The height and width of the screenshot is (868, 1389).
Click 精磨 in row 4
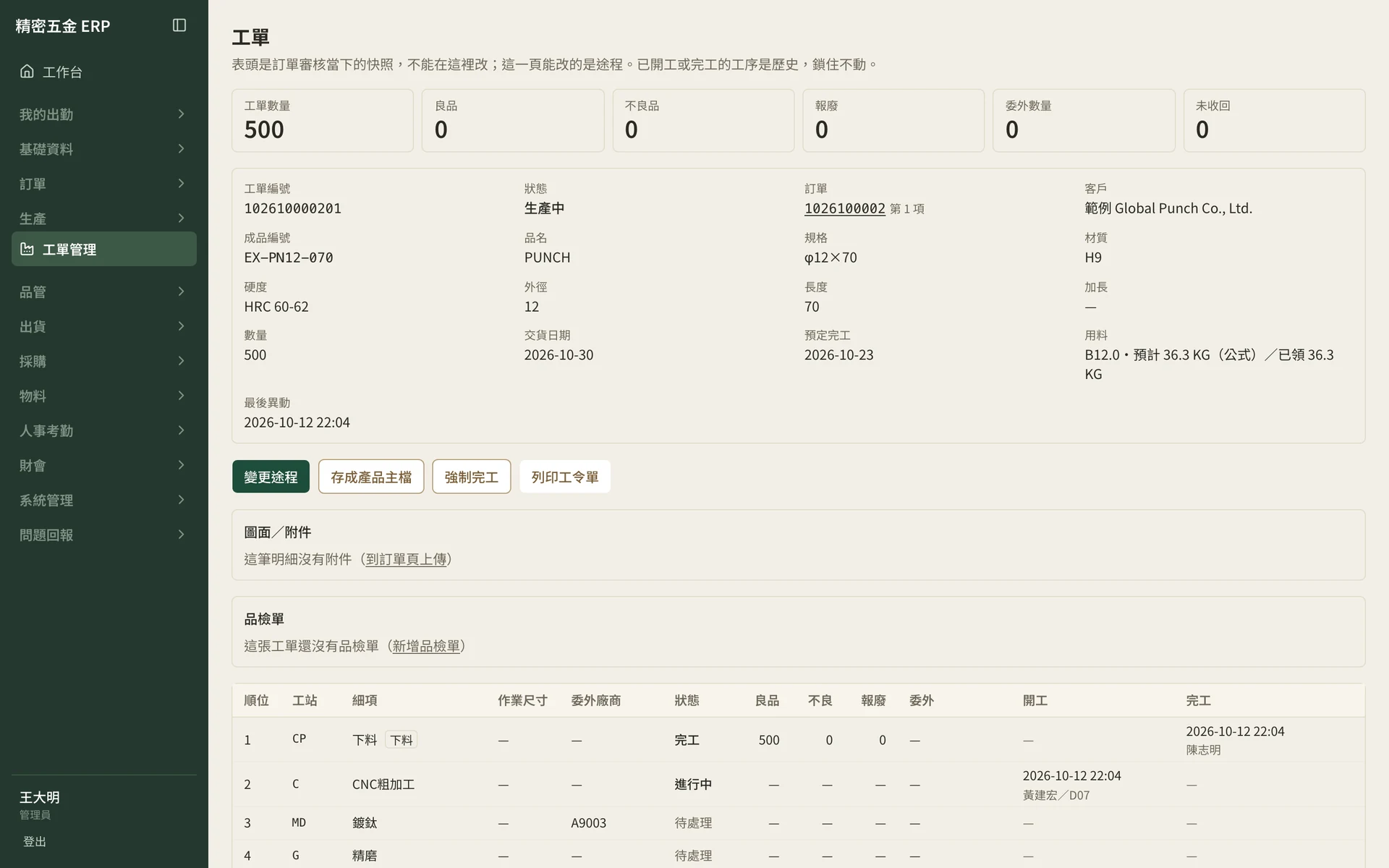(365, 856)
